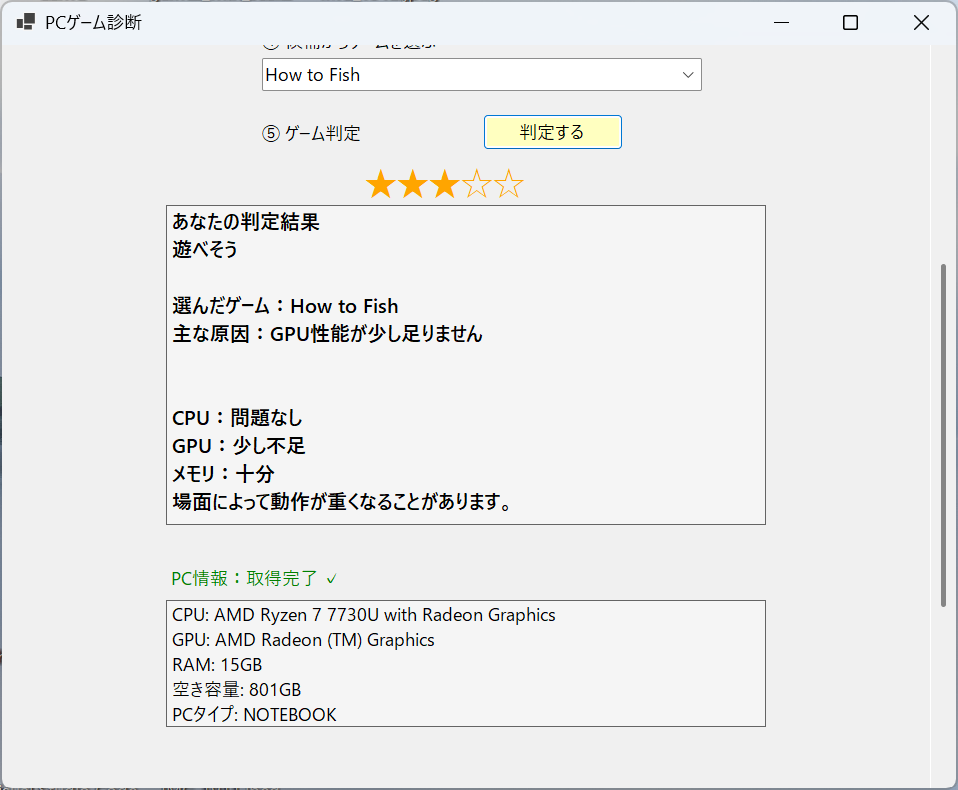This screenshot has width=958, height=790.
Task: Click the 主な原因：GPU性能が少し足りません line
Action: coord(327,334)
